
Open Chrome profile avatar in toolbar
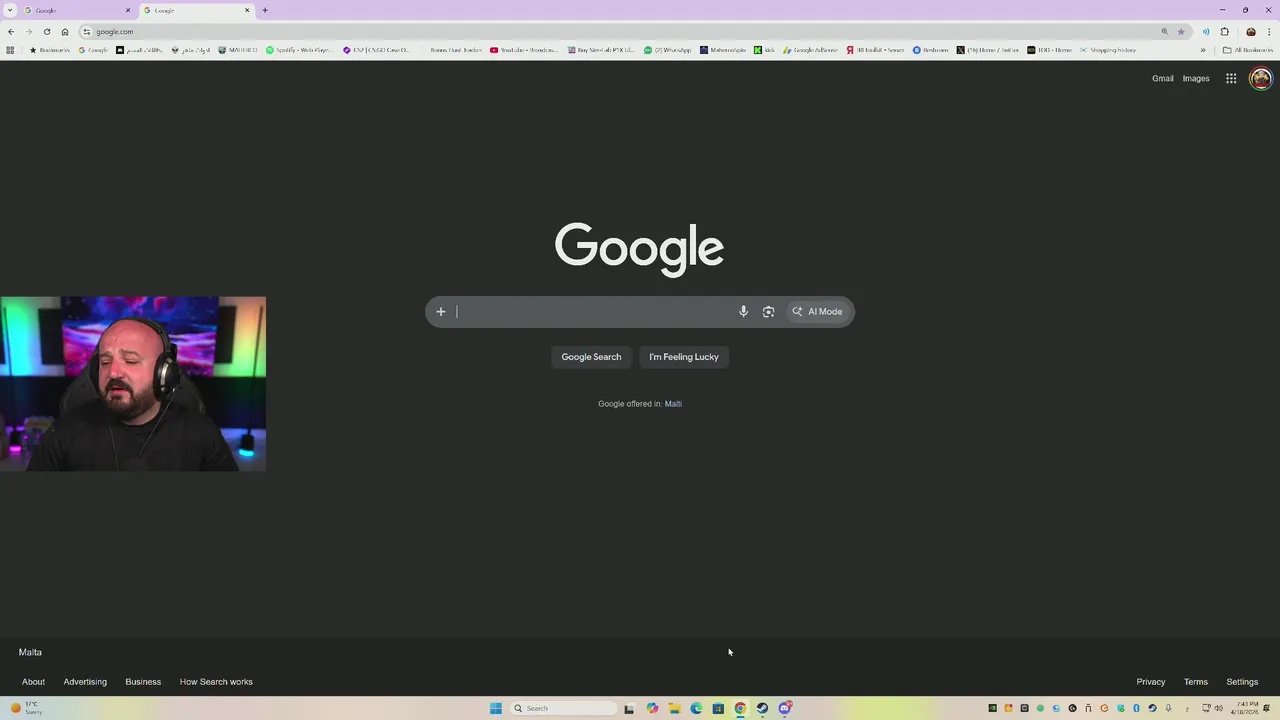point(1250,31)
